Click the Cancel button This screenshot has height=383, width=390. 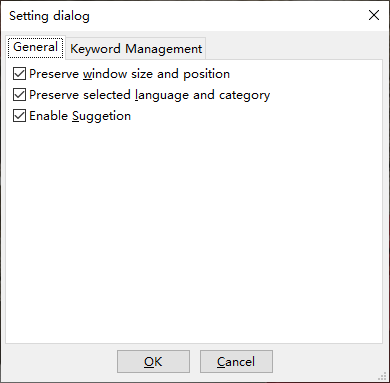236,362
